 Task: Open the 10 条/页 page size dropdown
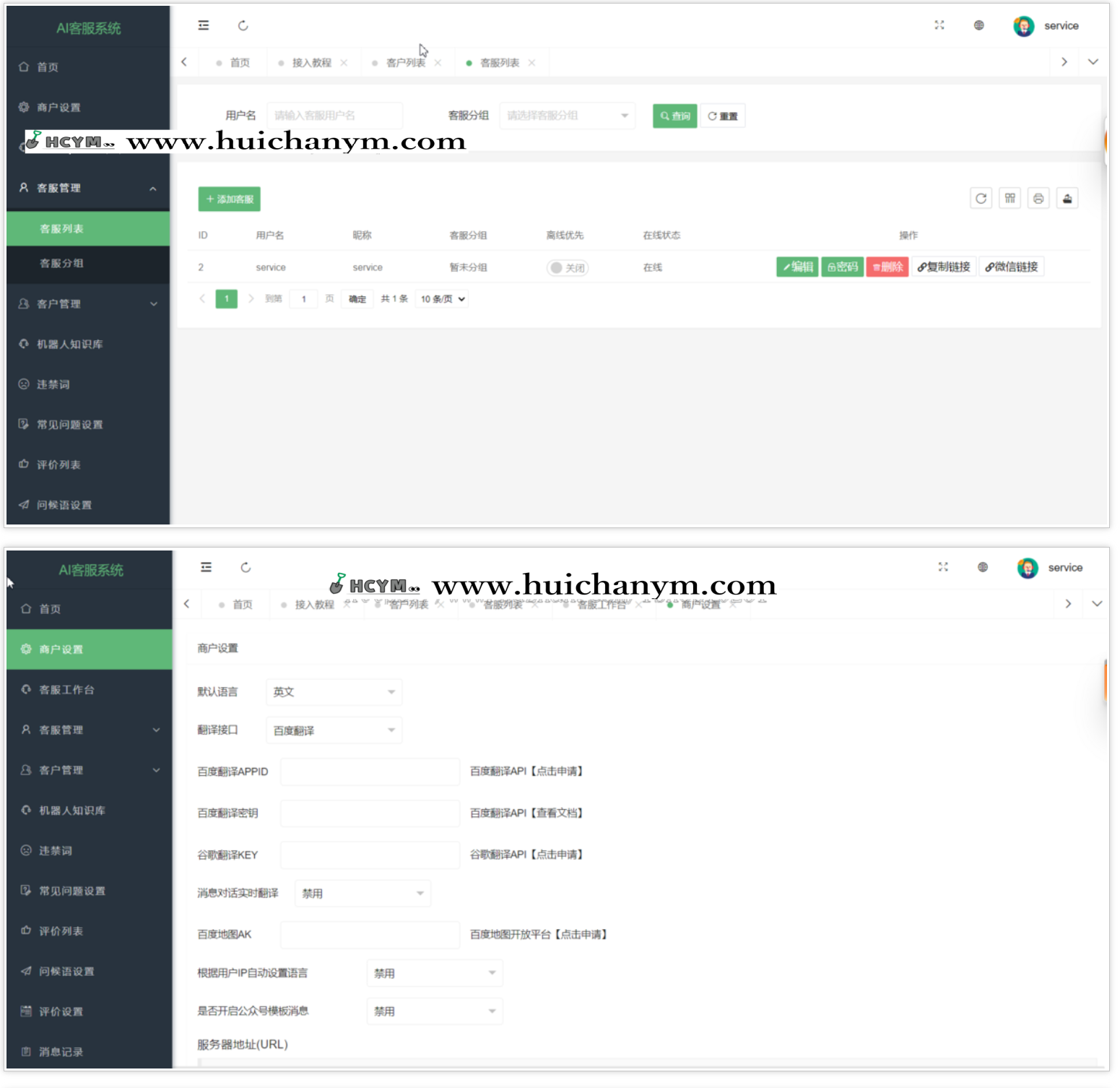click(x=442, y=299)
